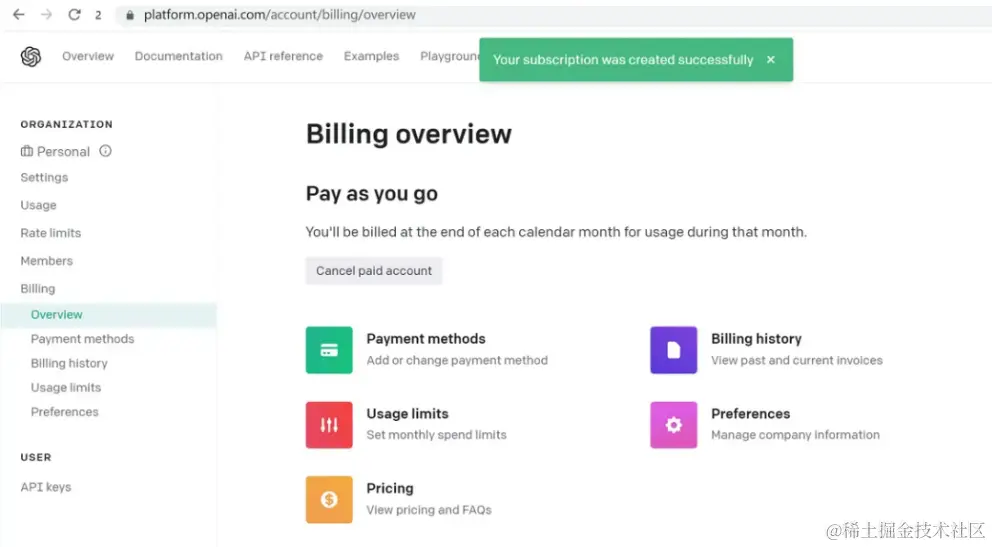The width and height of the screenshot is (992, 547).
Task: Open the Examples tab
Action: pyautogui.click(x=371, y=56)
